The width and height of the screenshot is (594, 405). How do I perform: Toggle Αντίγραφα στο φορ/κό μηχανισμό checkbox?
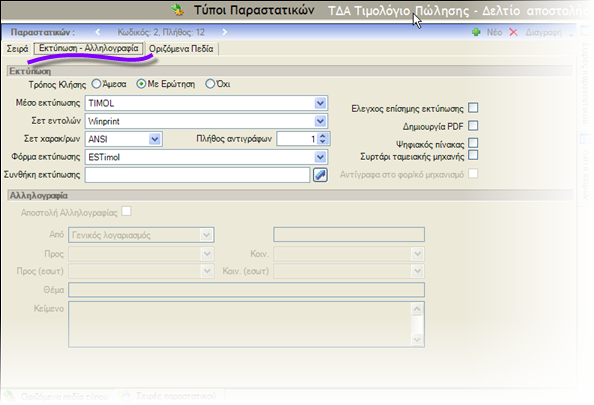473,174
